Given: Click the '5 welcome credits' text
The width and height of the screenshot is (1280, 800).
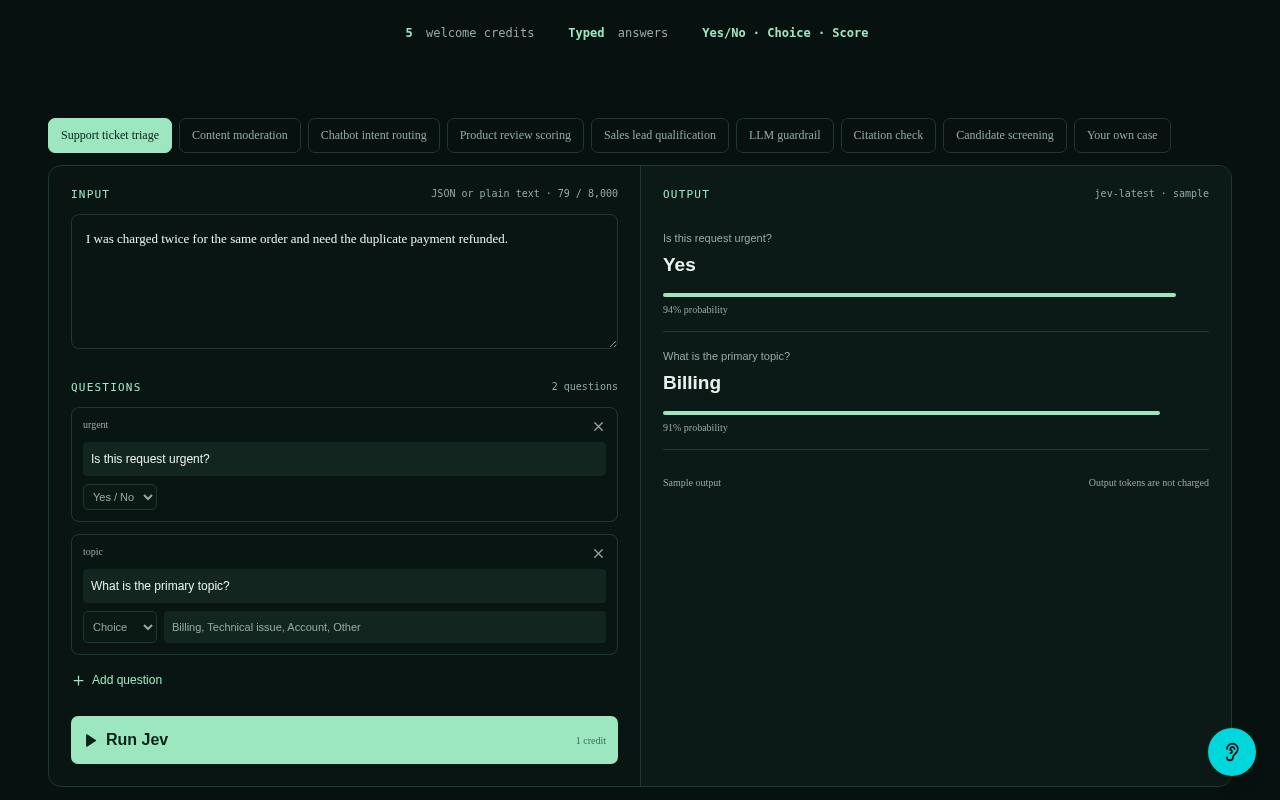Looking at the screenshot, I should click(x=470, y=33).
